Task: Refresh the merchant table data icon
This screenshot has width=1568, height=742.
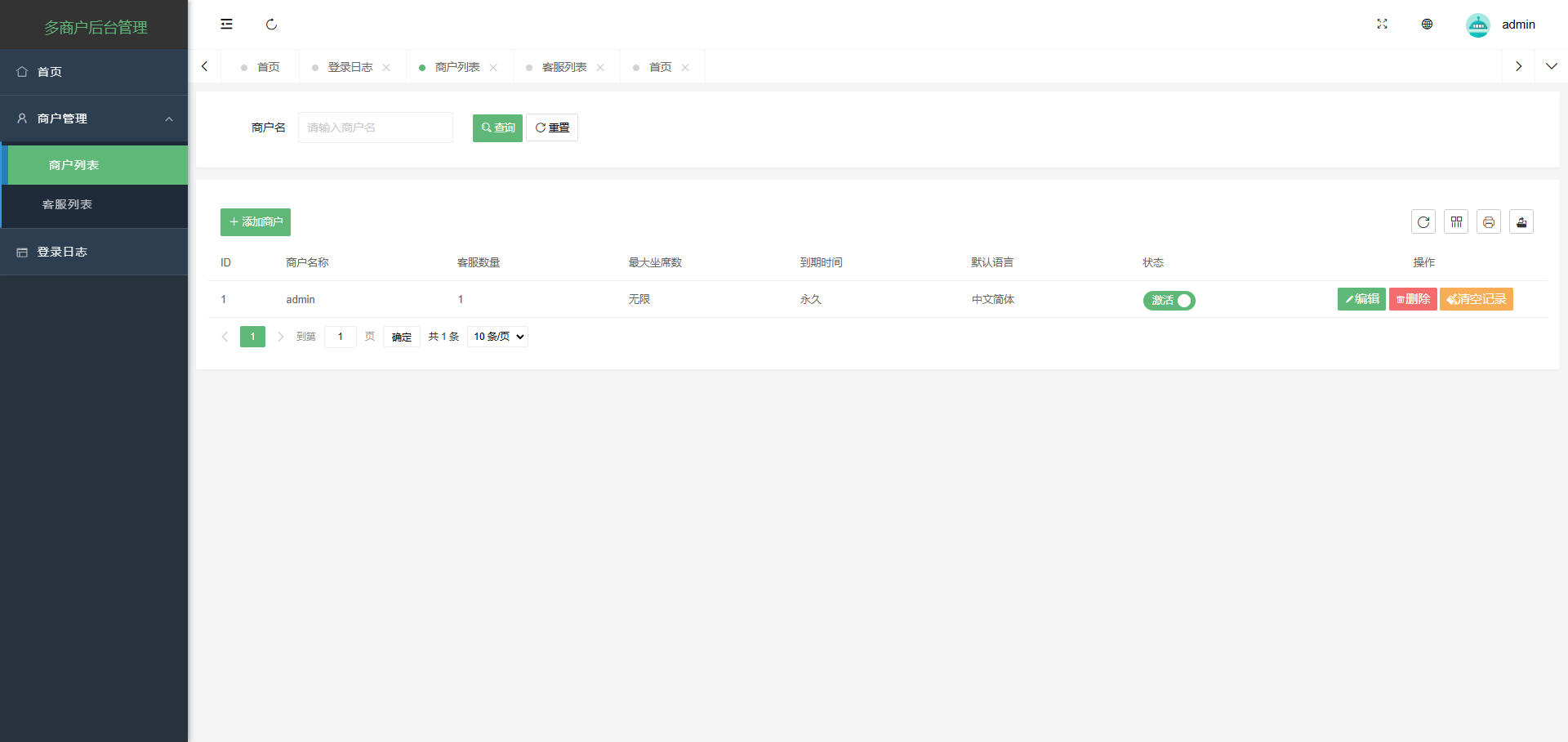Action: pyautogui.click(x=1423, y=221)
